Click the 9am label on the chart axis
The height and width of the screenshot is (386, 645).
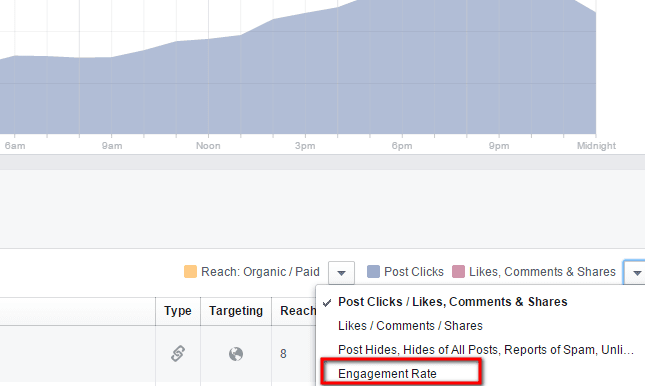112,146
